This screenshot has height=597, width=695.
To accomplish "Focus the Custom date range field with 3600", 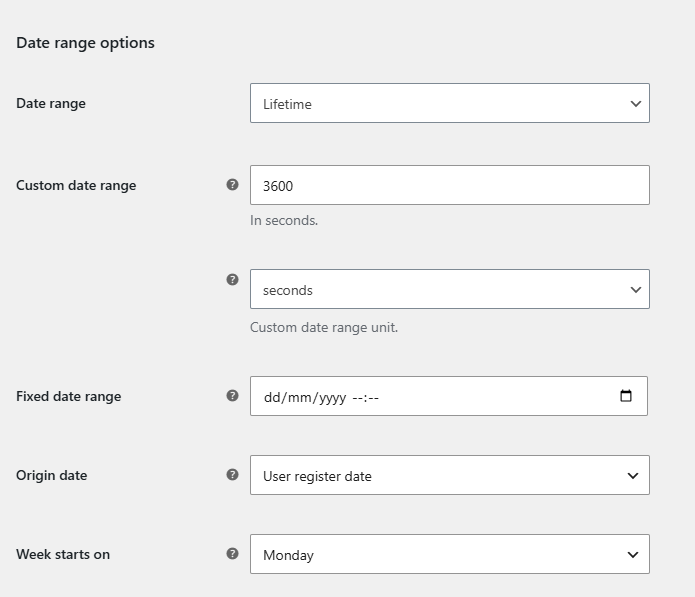I will coord(449,185).
